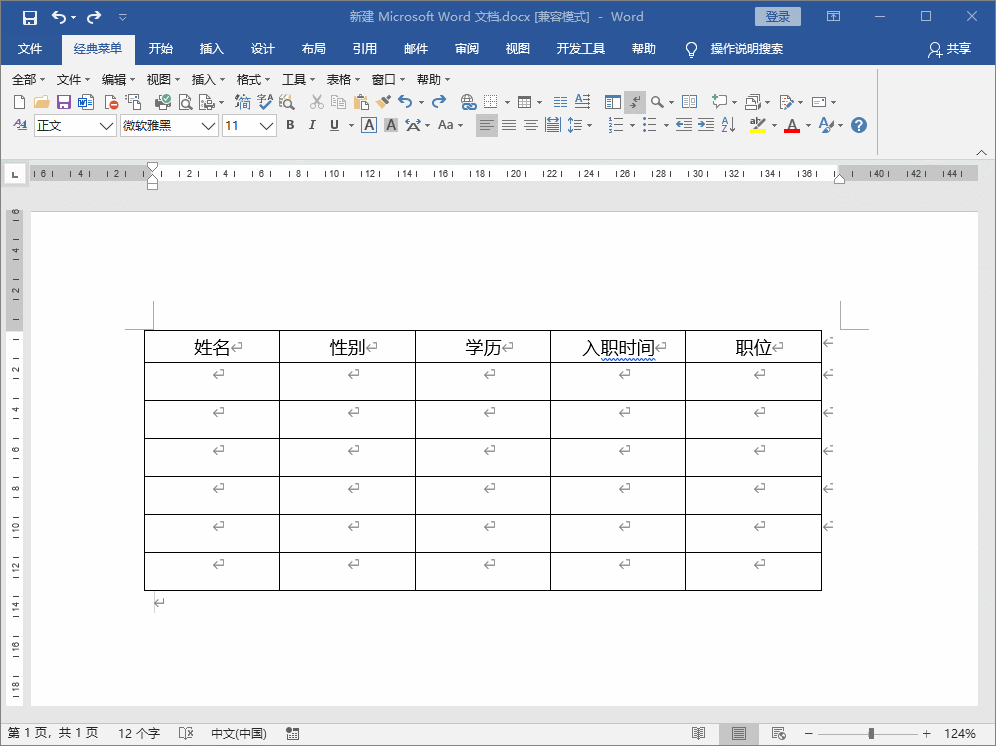This screenshot has width=996, height=746.
Task: Open Quick Access Toolbar customize arrow
Action: point(123,17)
